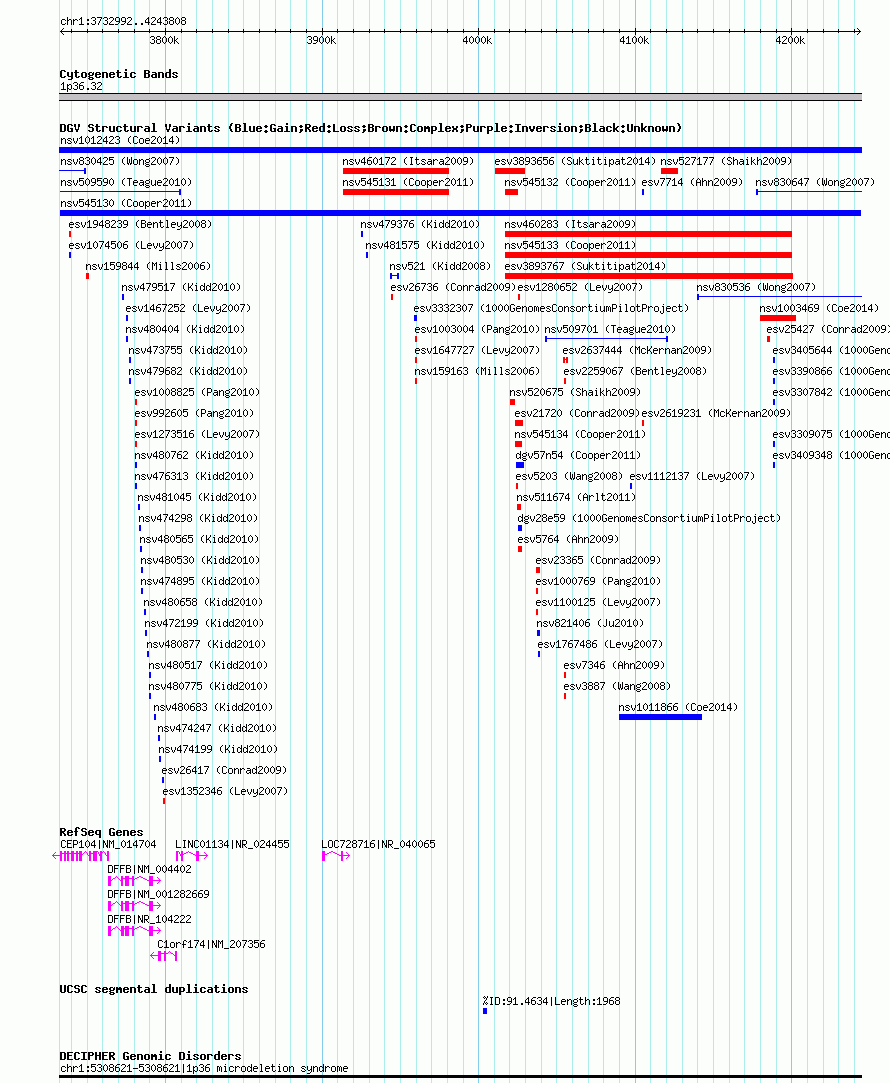Click esv3887 (Wang2008) label
890x1083 pixels.
(617, 687)
